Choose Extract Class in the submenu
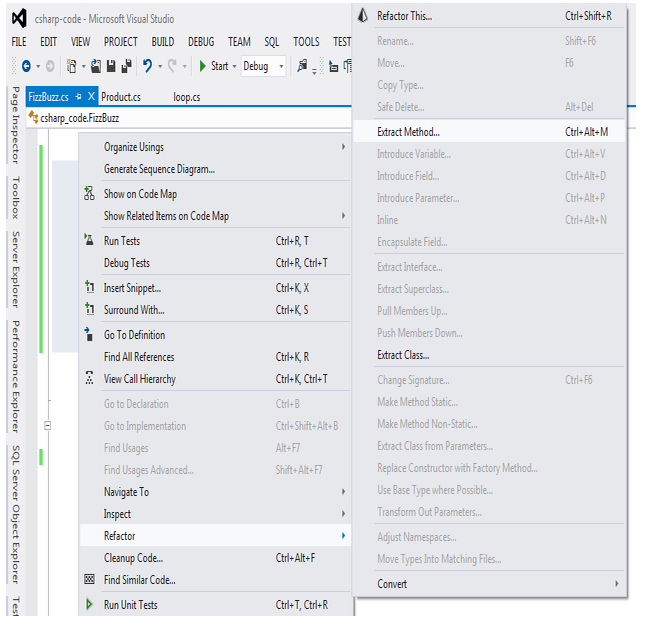The image size is (645, 621). click(489, 355)
